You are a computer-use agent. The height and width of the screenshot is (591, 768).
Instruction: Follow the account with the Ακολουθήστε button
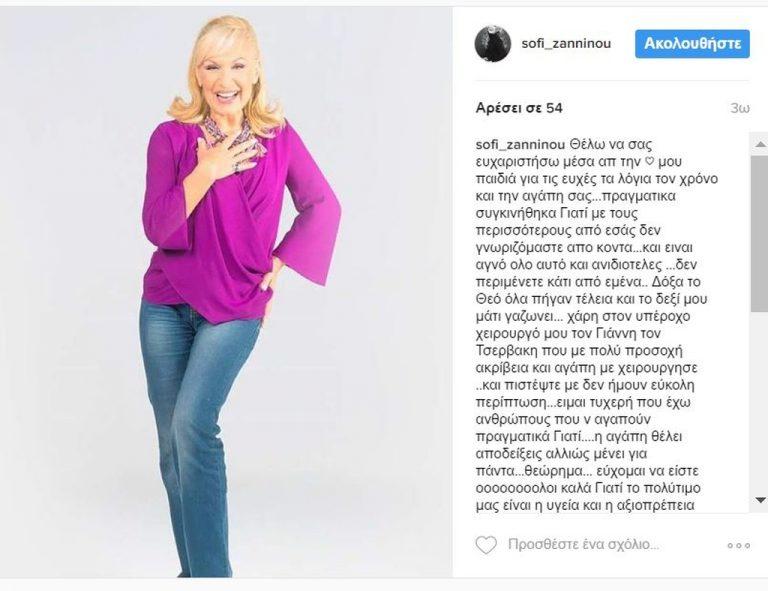[692, 44]
